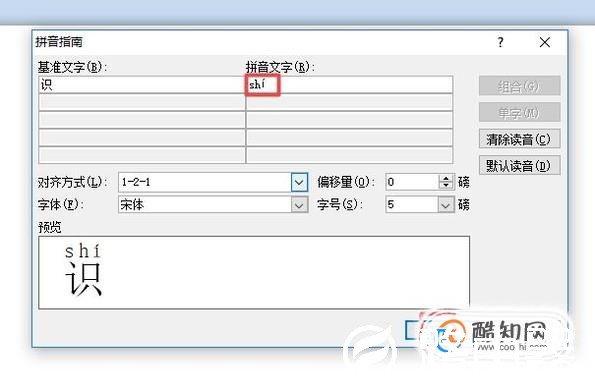
Task: Click the second row of 拼音文字
Action: pyautogui.click(x=349, y=102)
